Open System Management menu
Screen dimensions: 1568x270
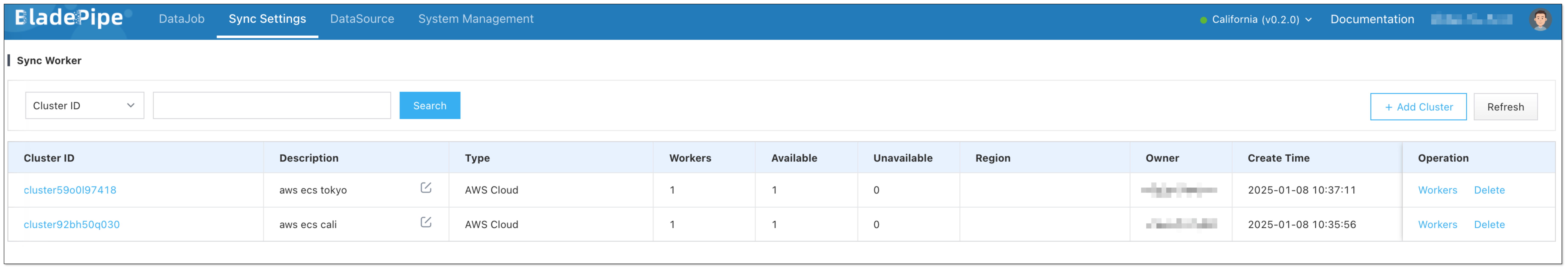tap(475, 19)
